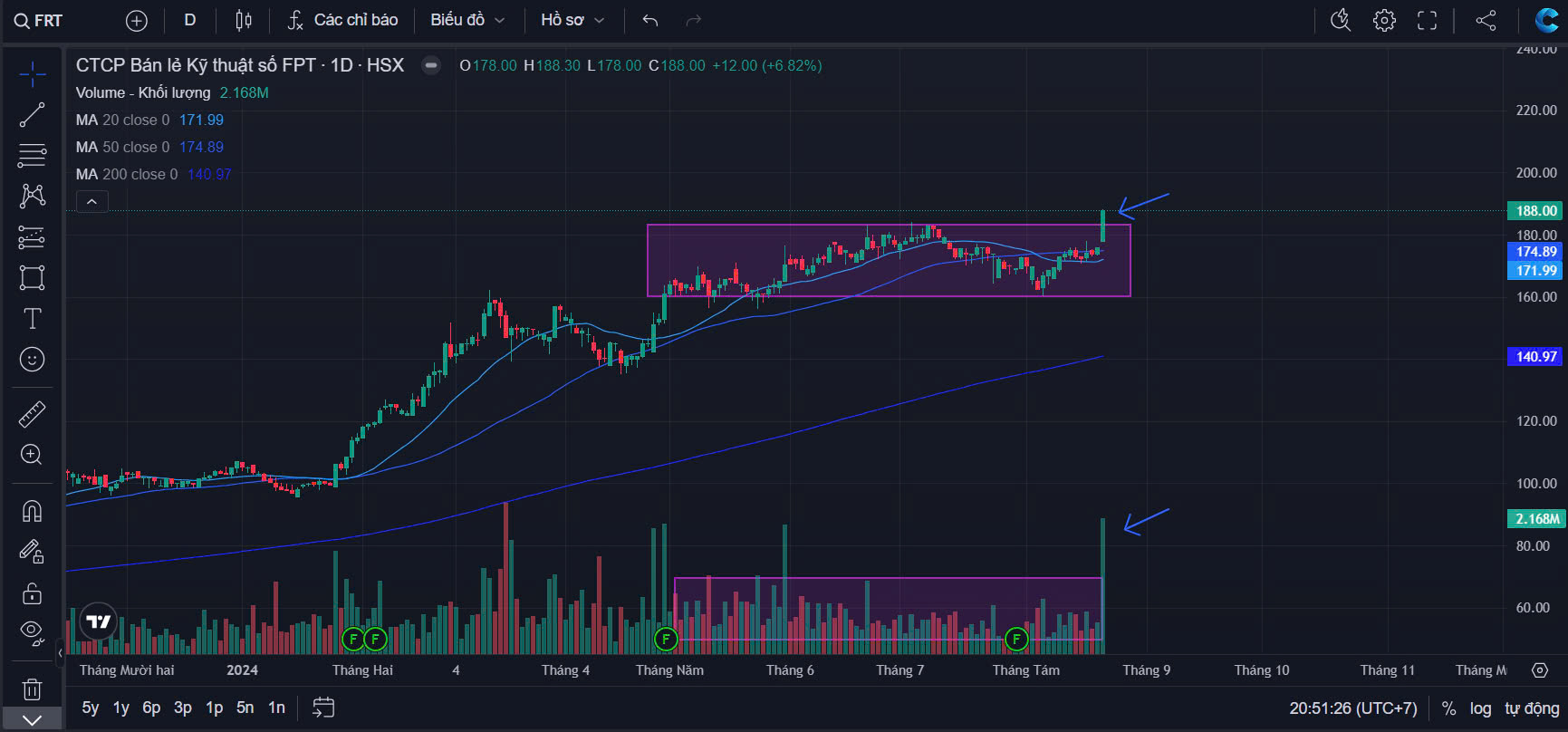This screenshot has width=1568, height=732.
Task: Expand the drawing toolbar bottom chevron
Action: click(x=32, y=720)
